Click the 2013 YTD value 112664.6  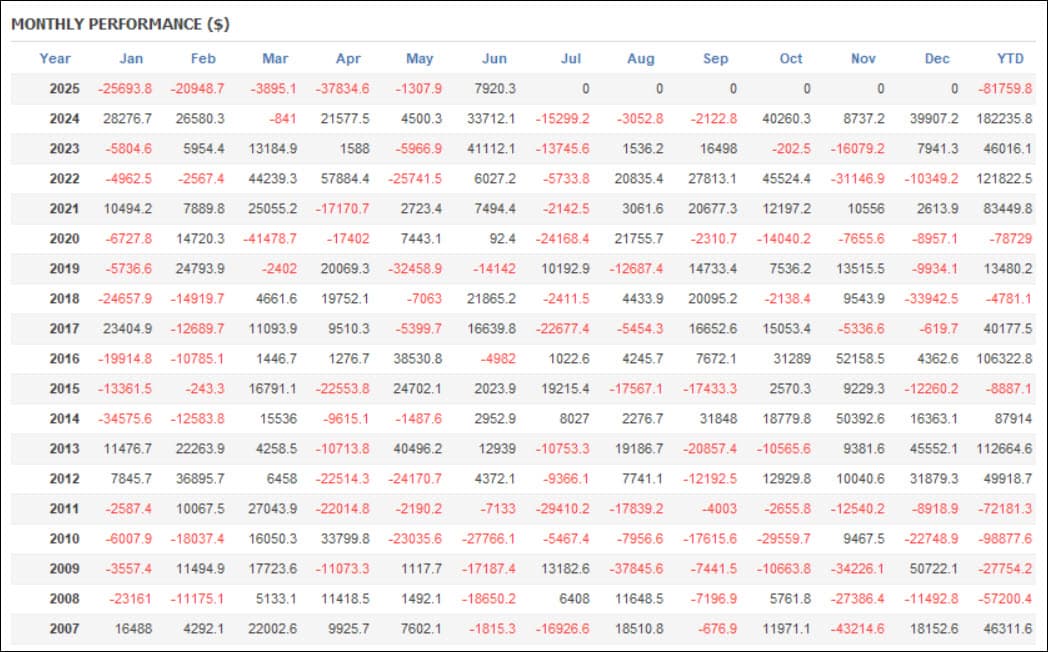[x=1004, y=449]
